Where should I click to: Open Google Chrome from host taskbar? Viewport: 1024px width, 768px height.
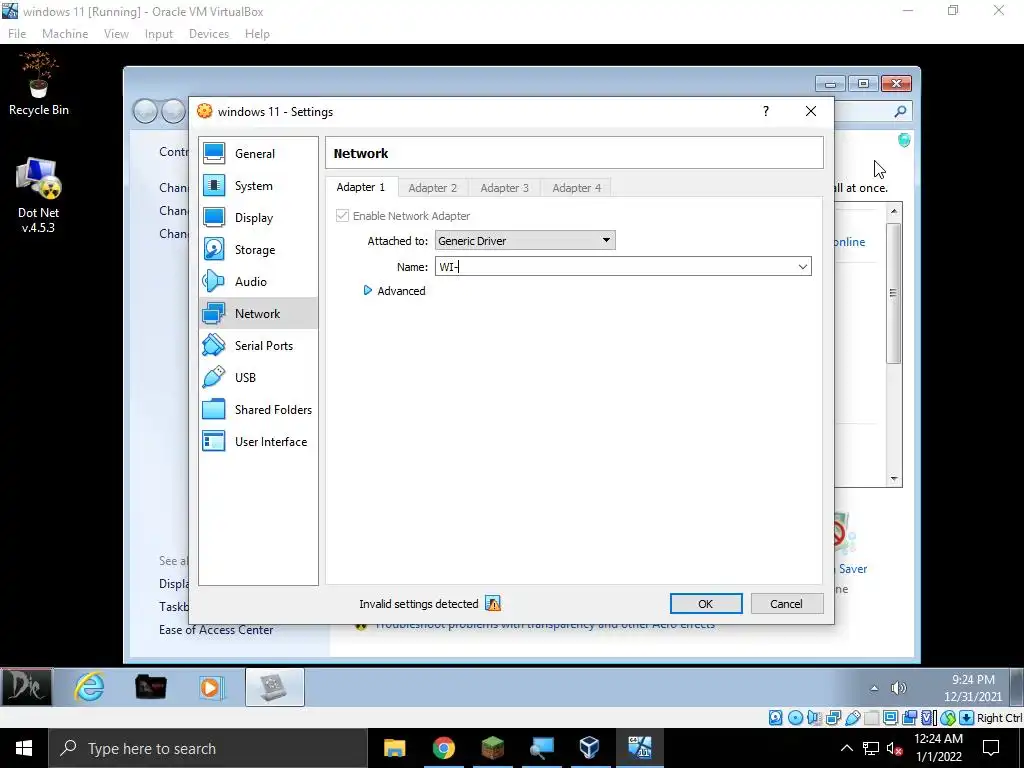pos(443,748)
